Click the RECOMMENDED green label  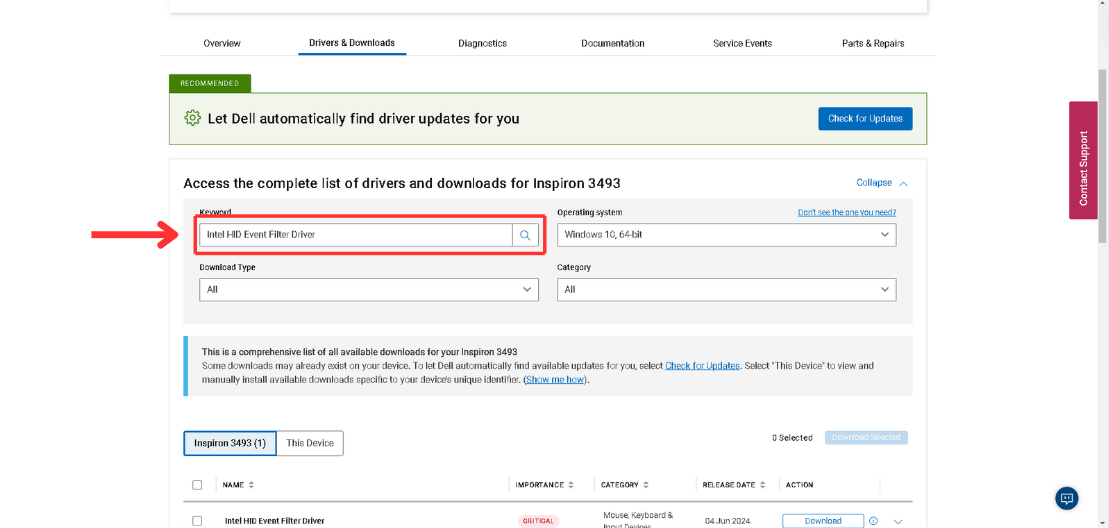pos(209,83)
